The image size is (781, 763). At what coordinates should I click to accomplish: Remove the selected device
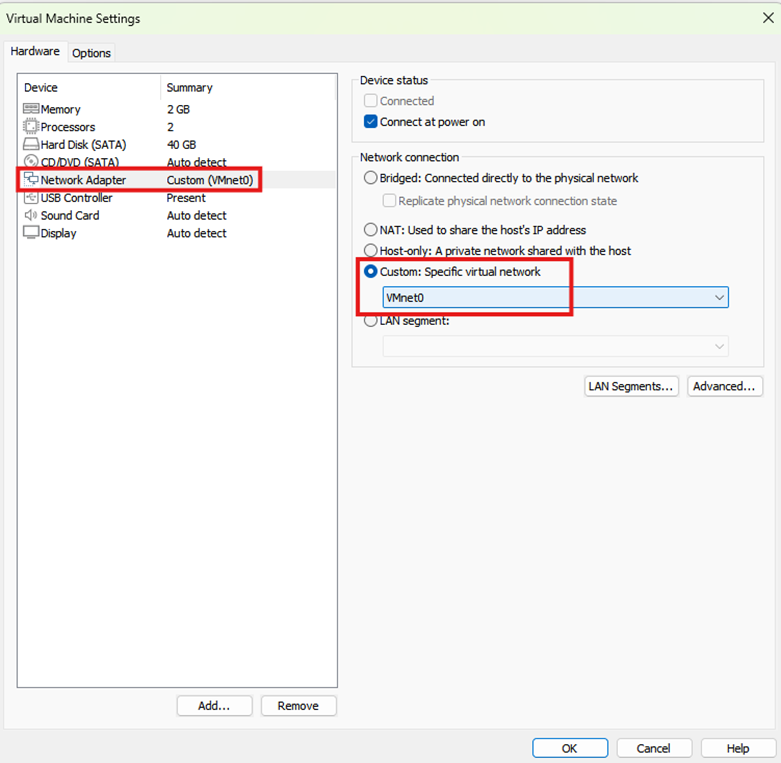[298, 706]
